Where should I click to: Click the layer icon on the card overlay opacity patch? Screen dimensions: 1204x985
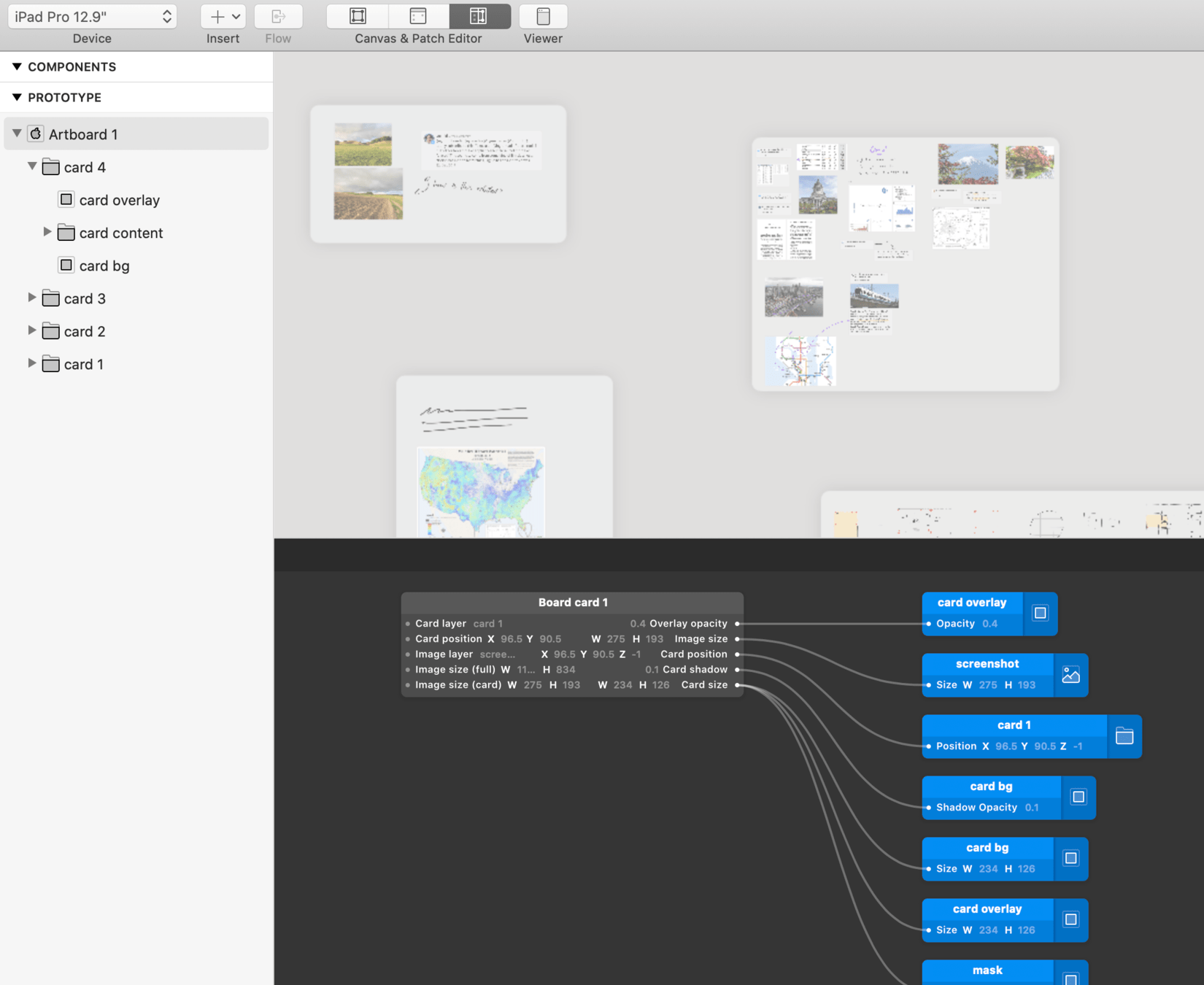point(1040,613)
